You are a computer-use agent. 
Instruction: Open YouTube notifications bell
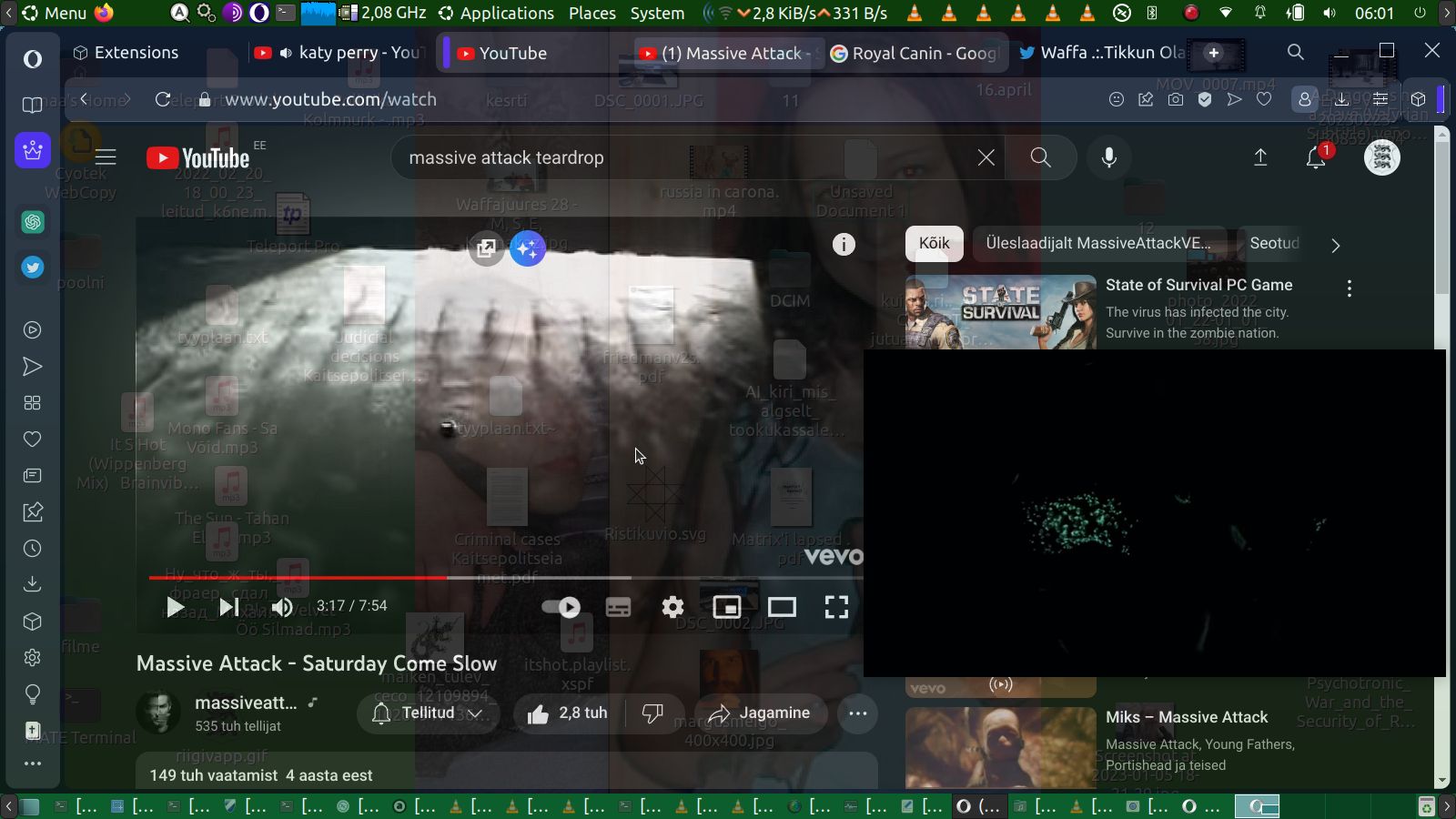pos(1316,157)
